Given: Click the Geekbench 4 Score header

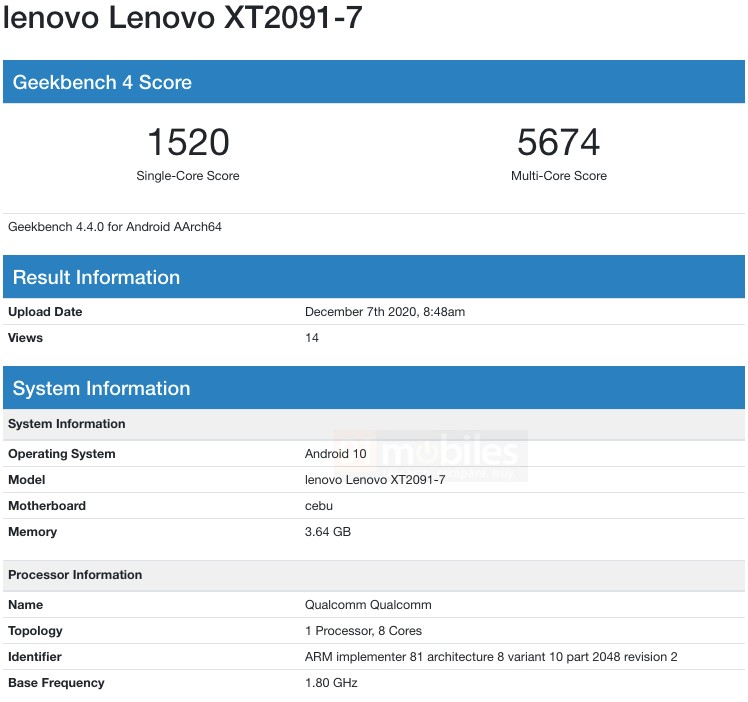Looking at the screenshot, I should click(x=374, y=82).
